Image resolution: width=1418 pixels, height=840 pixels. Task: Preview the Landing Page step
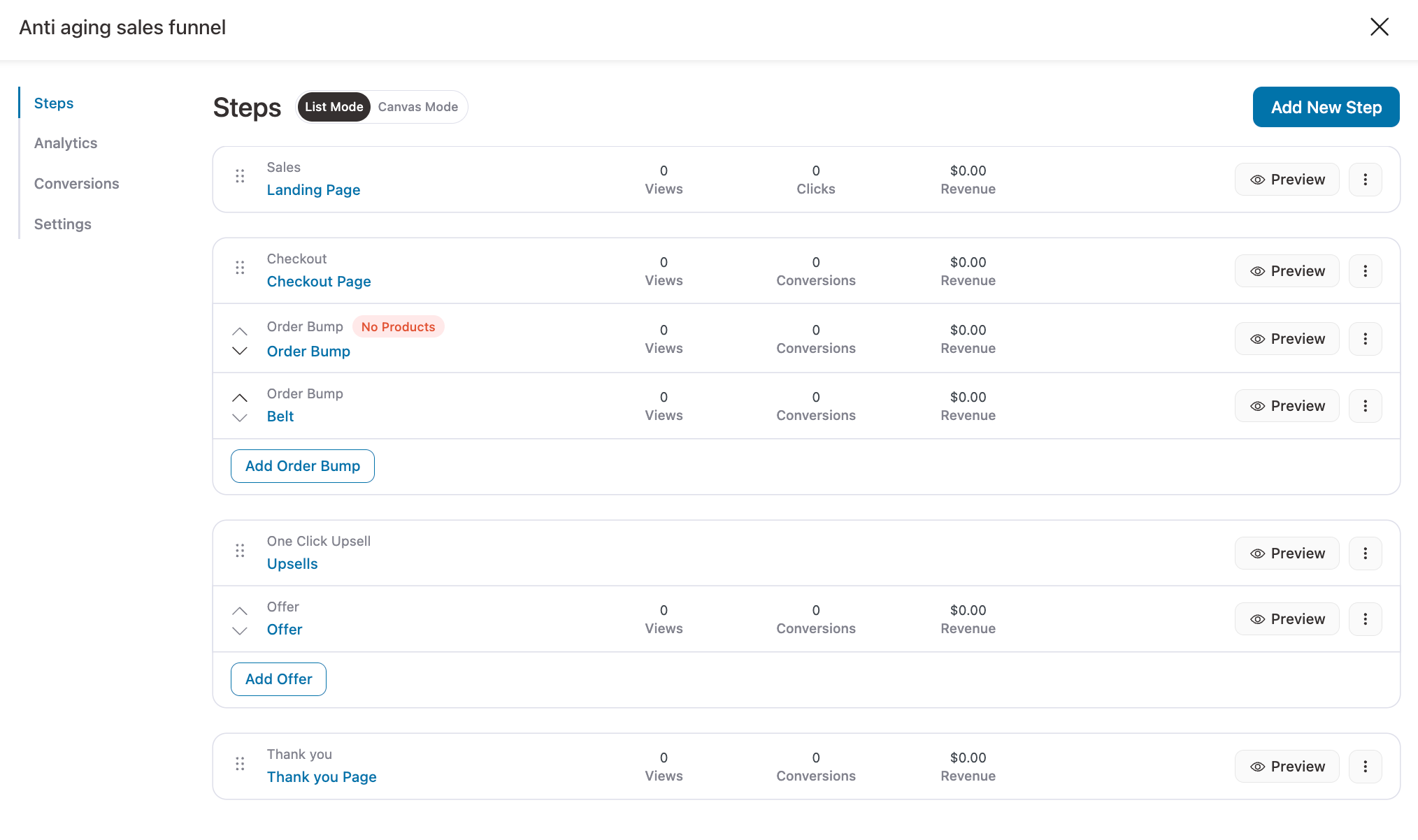pos(1287,180)
